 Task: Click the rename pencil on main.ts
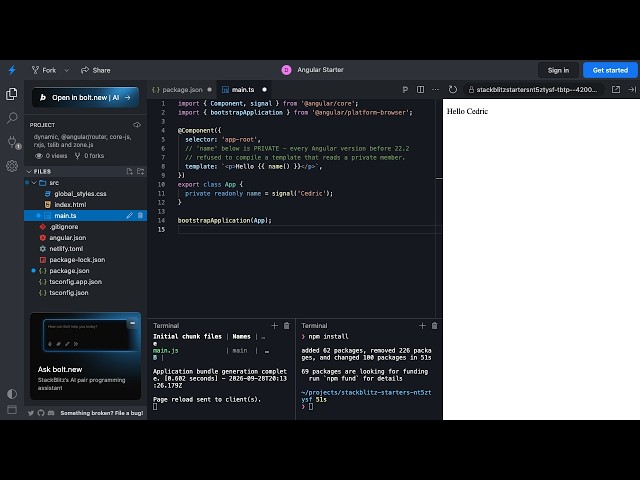[x=129, y=216]
